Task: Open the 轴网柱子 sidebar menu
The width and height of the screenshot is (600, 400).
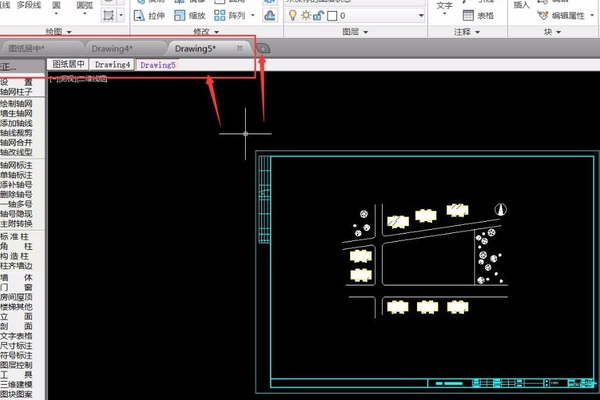Action: pos(16,92)
